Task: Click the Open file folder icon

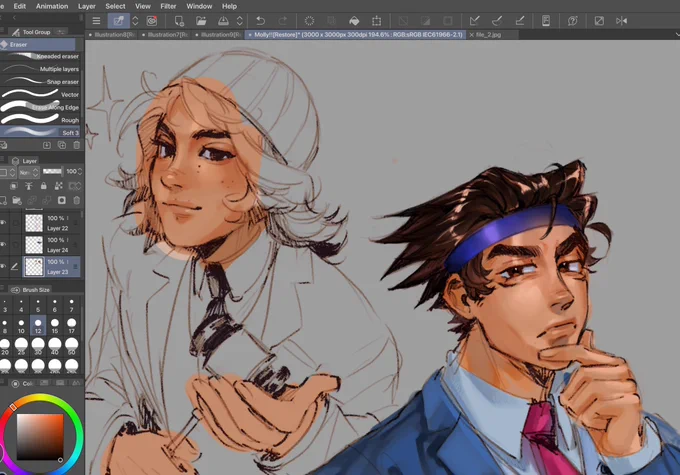Action: (x=201, y=21)
